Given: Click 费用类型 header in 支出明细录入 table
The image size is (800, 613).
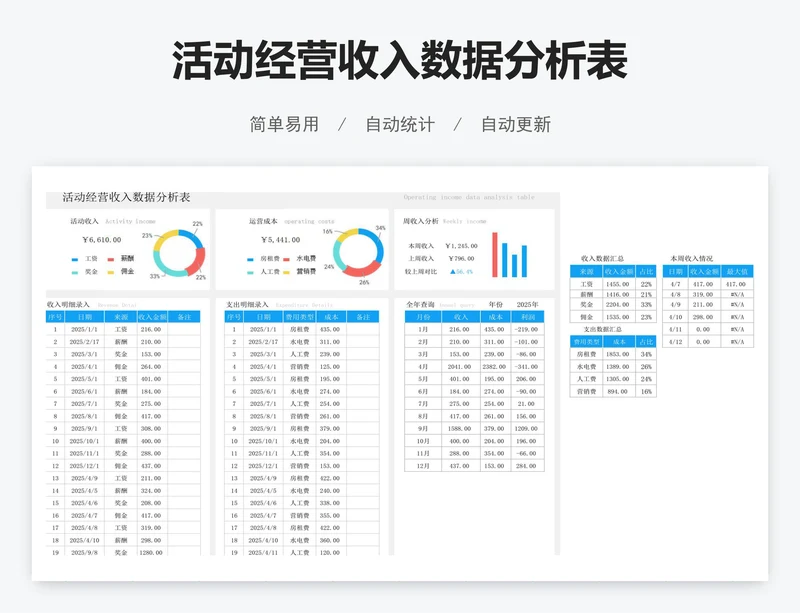Looking at the screenshot, I should pos(301,316).
